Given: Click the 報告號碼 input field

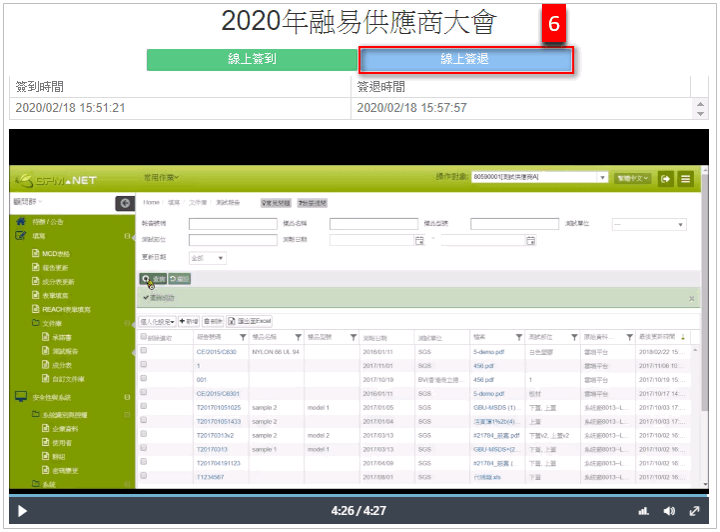Looking at the screenshot, I should click(233, 224).
